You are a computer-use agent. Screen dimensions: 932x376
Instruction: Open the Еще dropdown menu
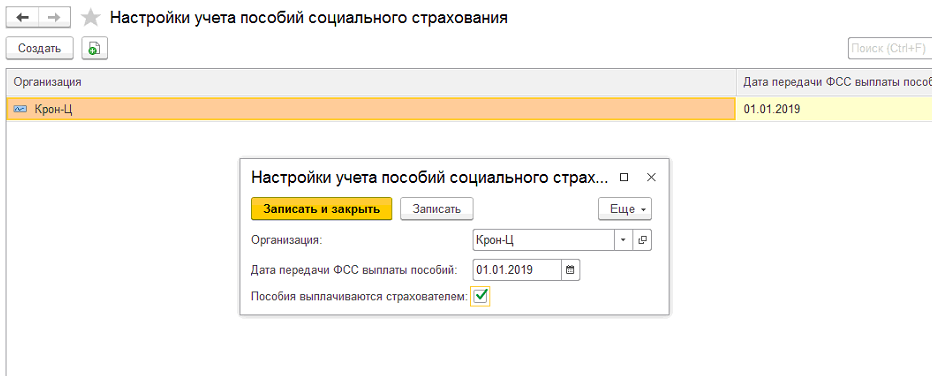625,209
